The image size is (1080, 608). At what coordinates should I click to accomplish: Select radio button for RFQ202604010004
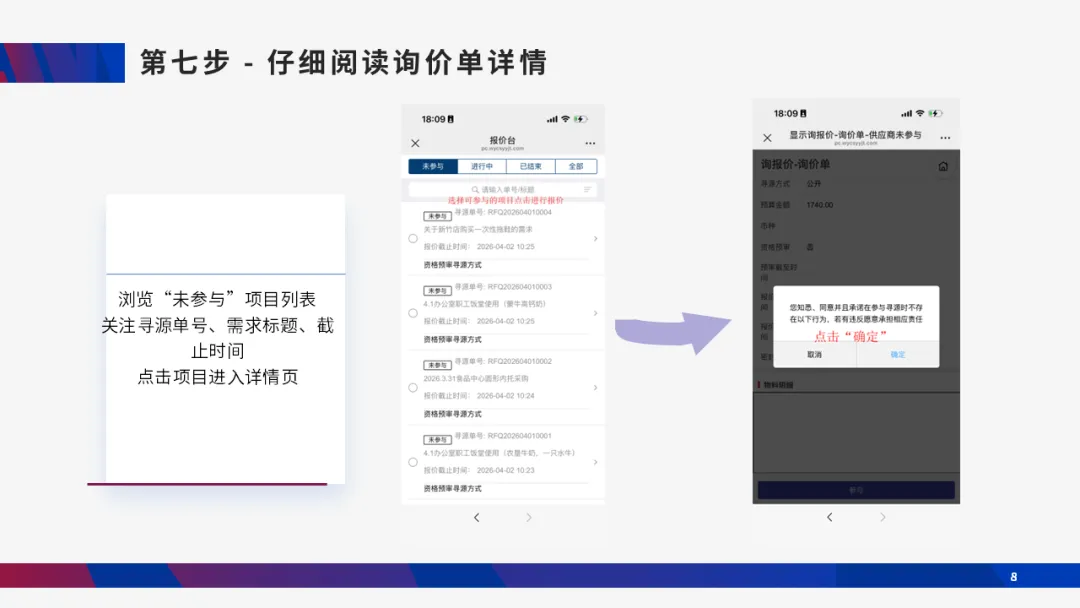[x=413, y=238]
